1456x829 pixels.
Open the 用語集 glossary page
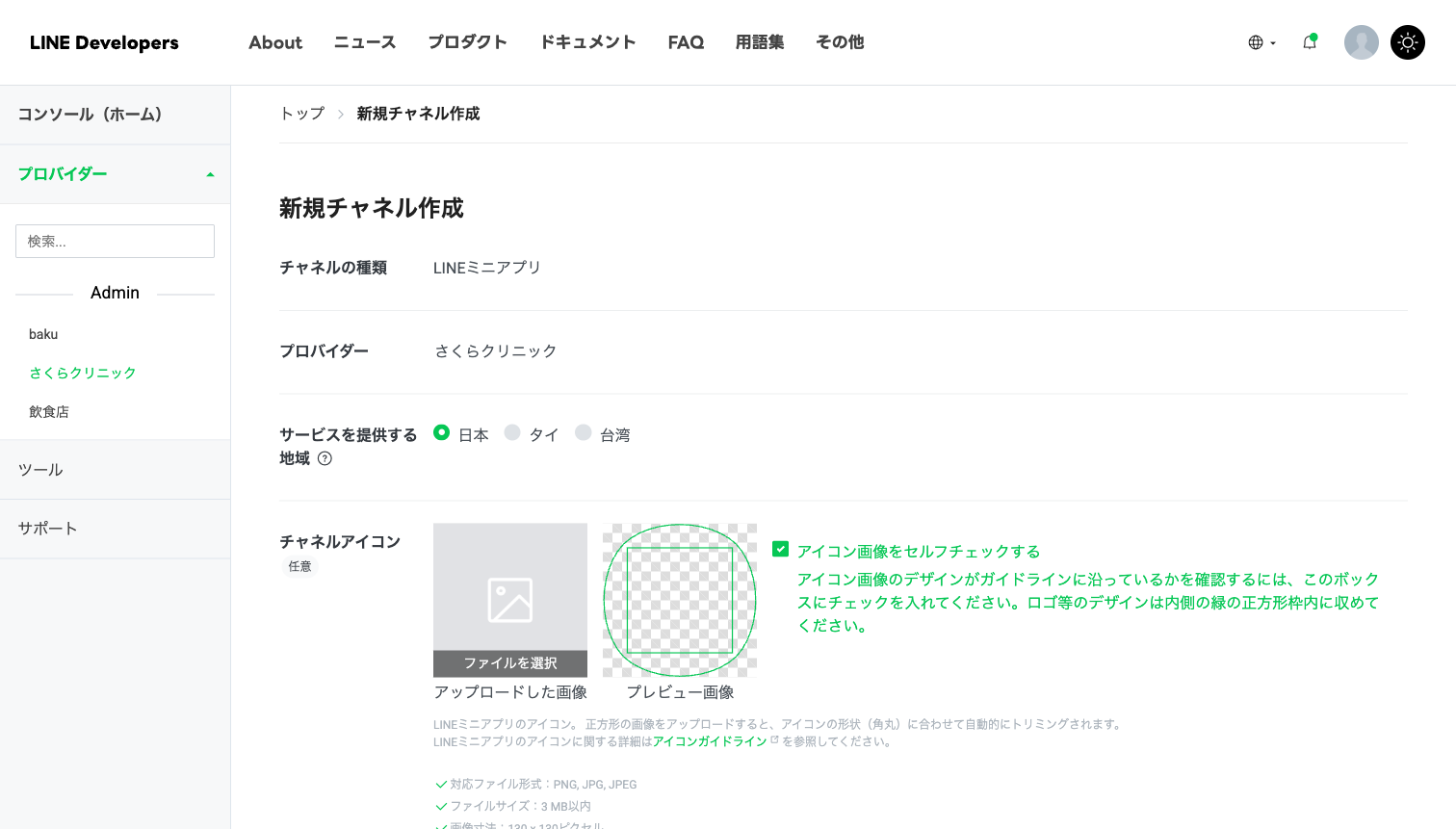pyautogui.click(x=760, y=42)
